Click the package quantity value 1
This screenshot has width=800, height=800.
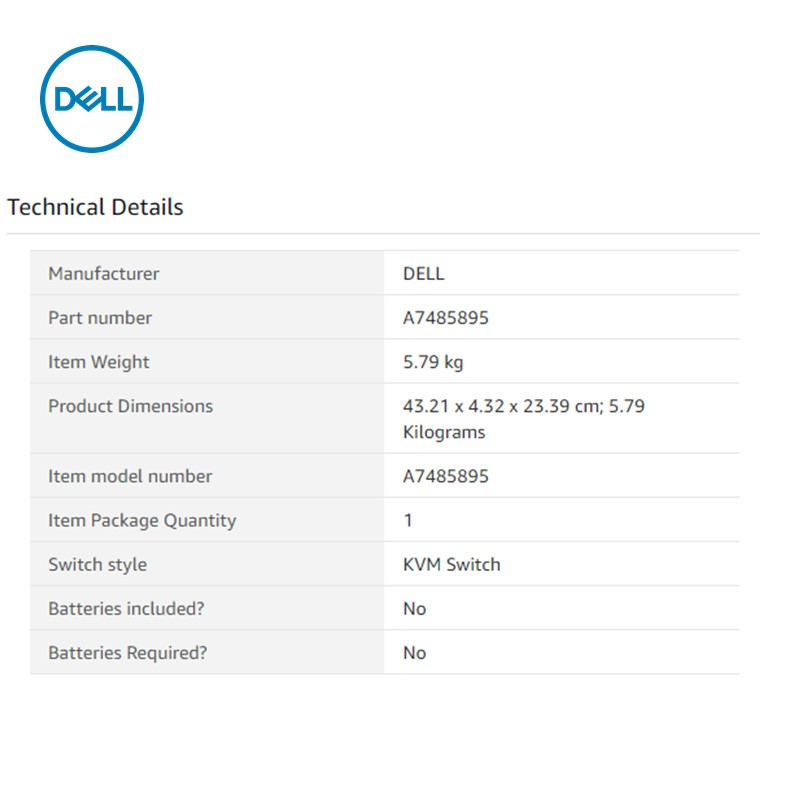pos(408,520)
